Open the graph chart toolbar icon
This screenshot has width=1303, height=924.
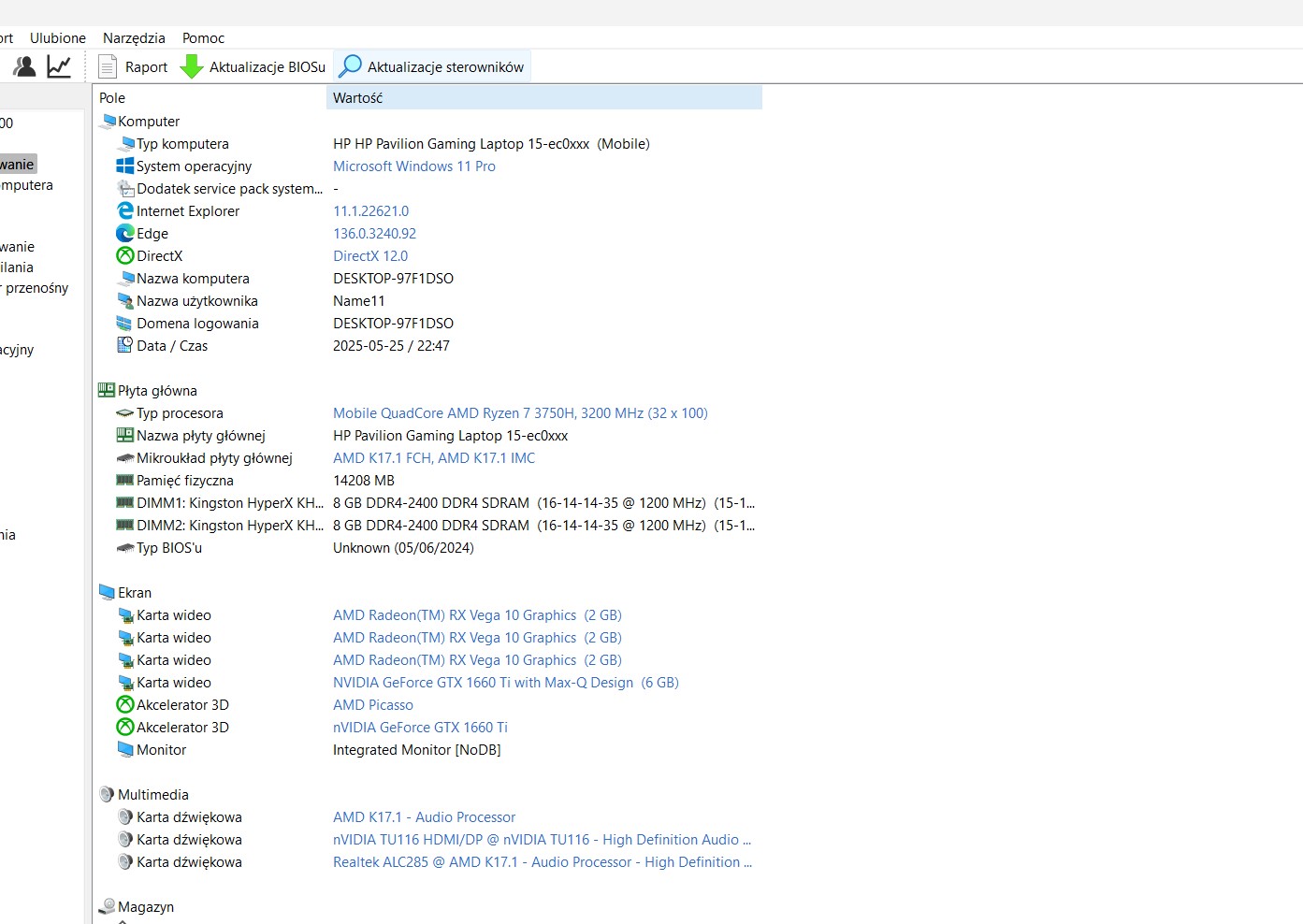59,66
